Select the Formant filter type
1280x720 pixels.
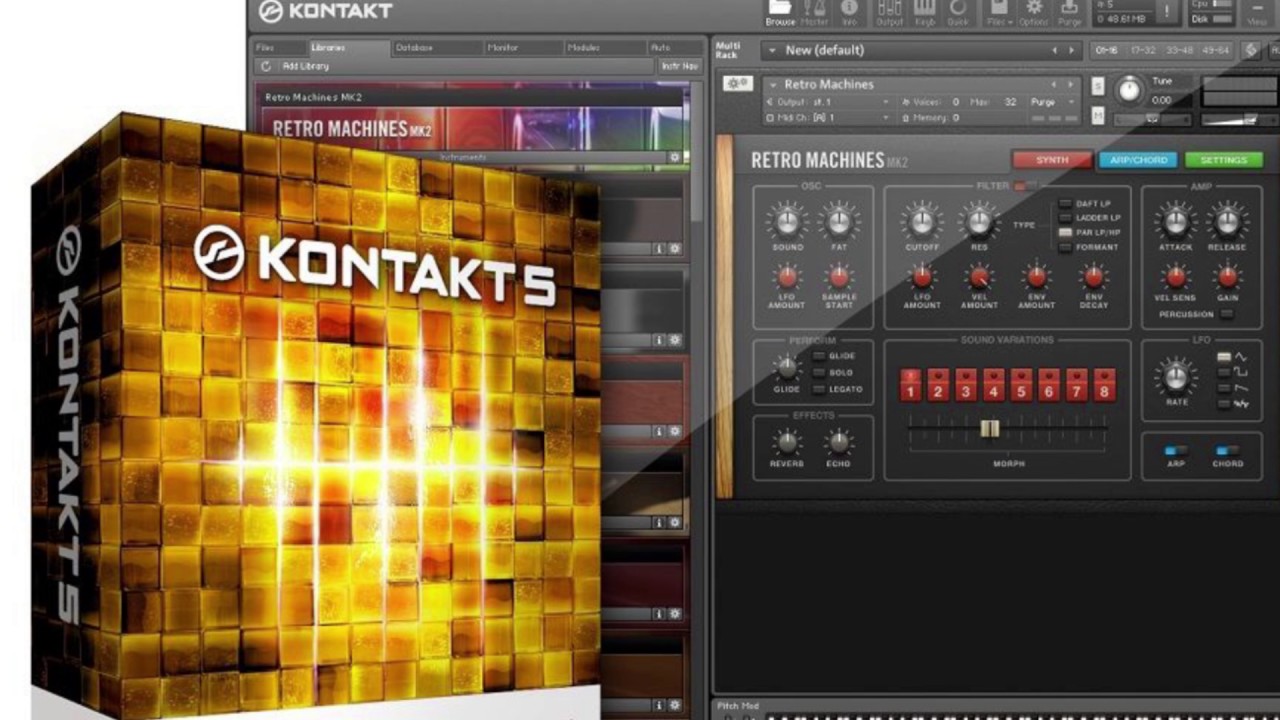pos(1065,246)
